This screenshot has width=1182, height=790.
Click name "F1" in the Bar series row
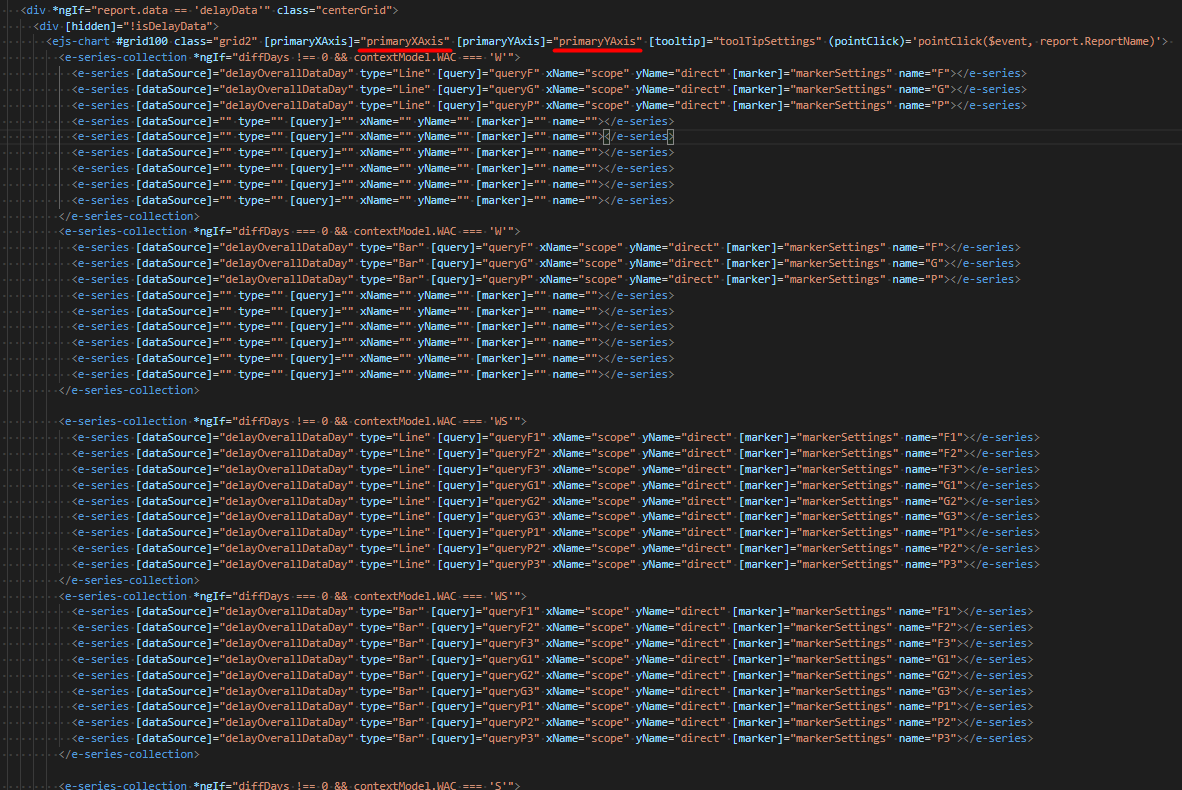tap(944, 611)
